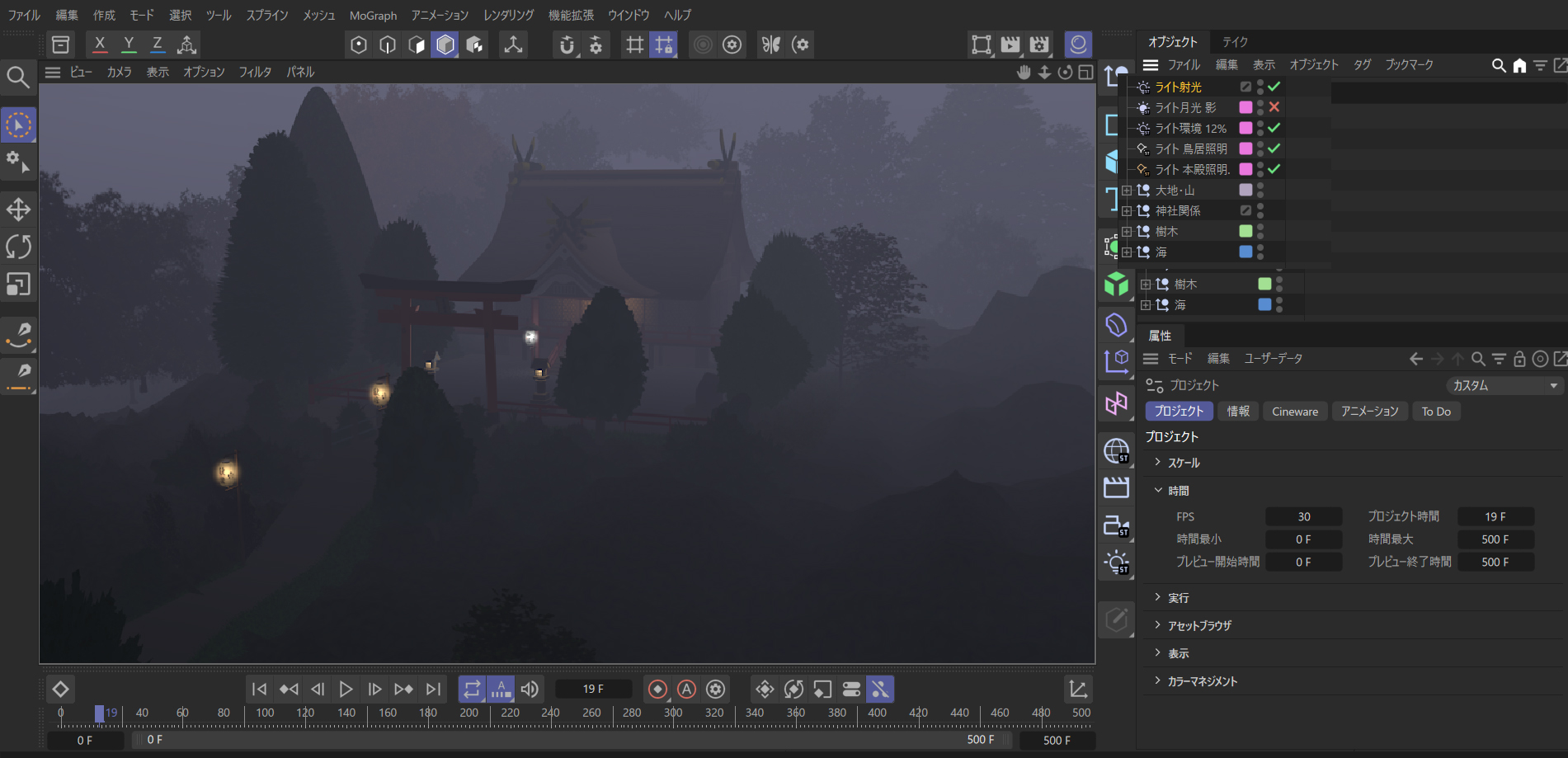Expand the スケール section

pyautogui.click(x=1158, y=463)
